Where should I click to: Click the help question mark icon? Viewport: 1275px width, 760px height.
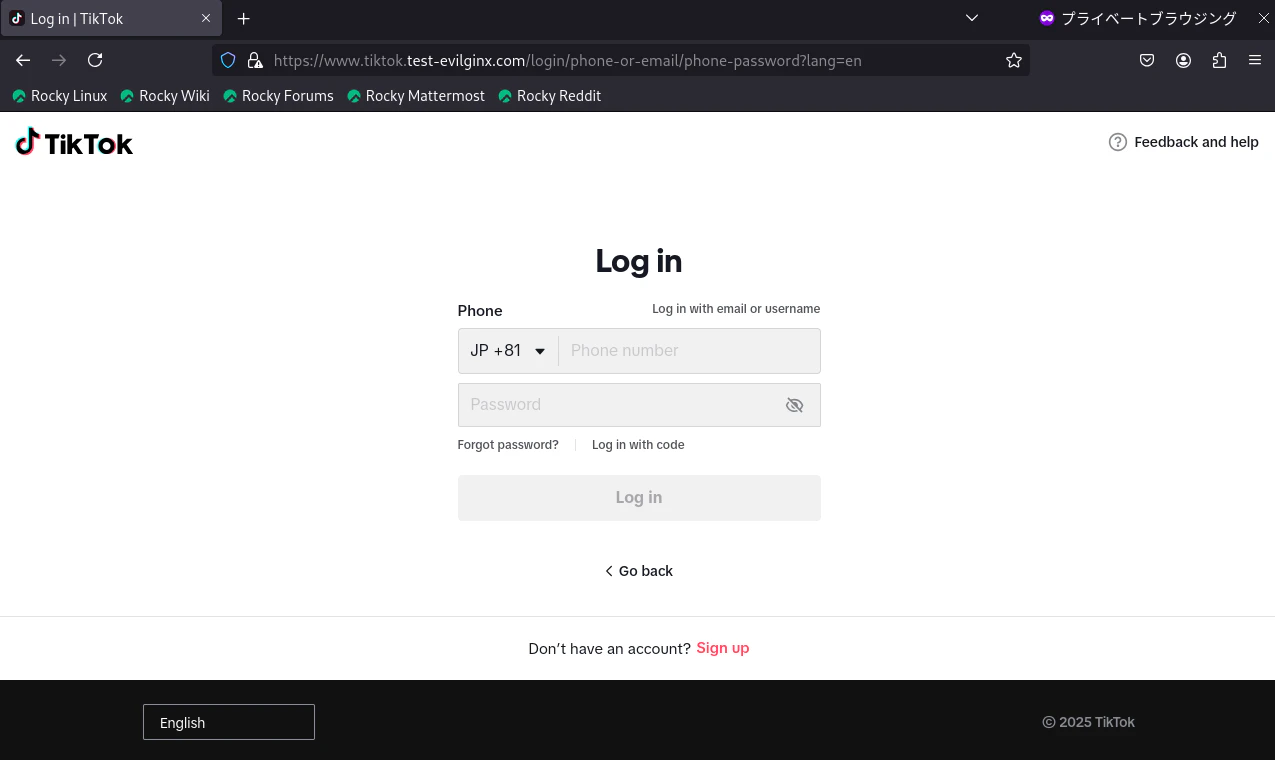[x=1118, y=142]
